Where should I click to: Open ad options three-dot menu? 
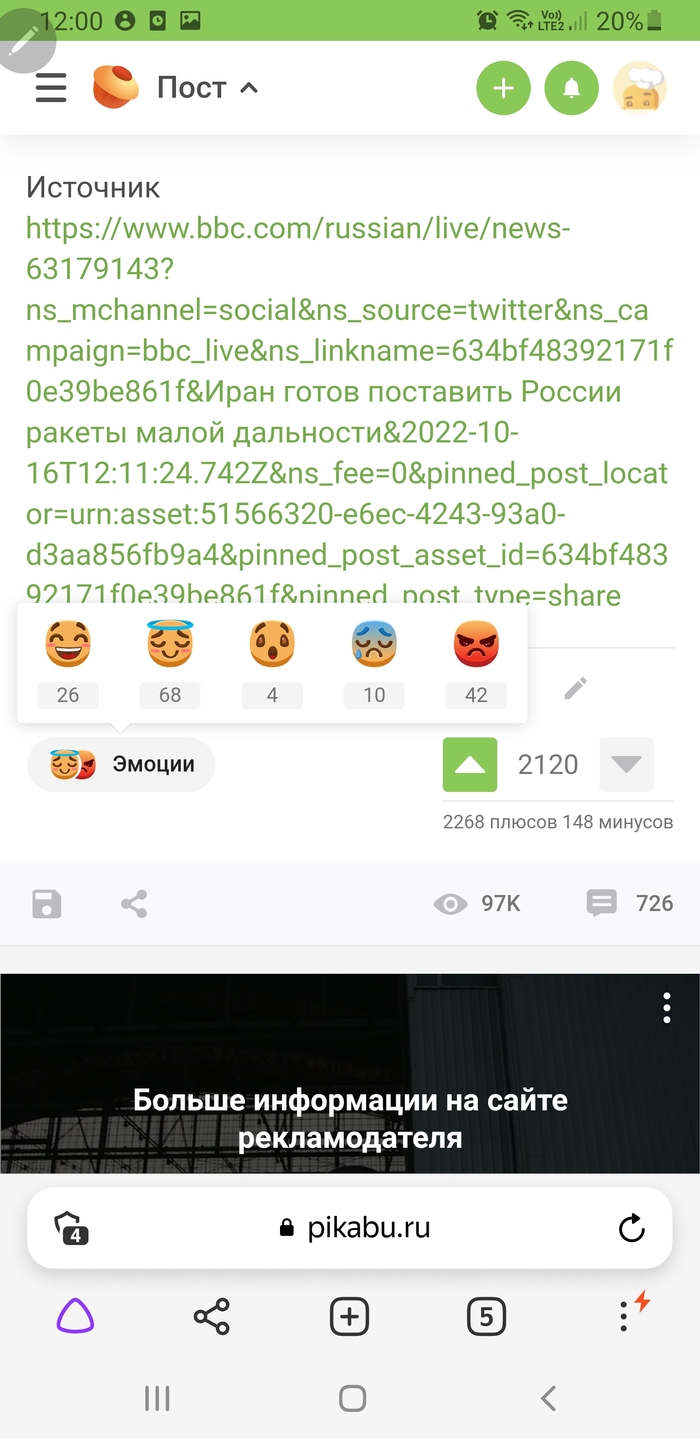pyautogui.click(x=667, y=1008)
